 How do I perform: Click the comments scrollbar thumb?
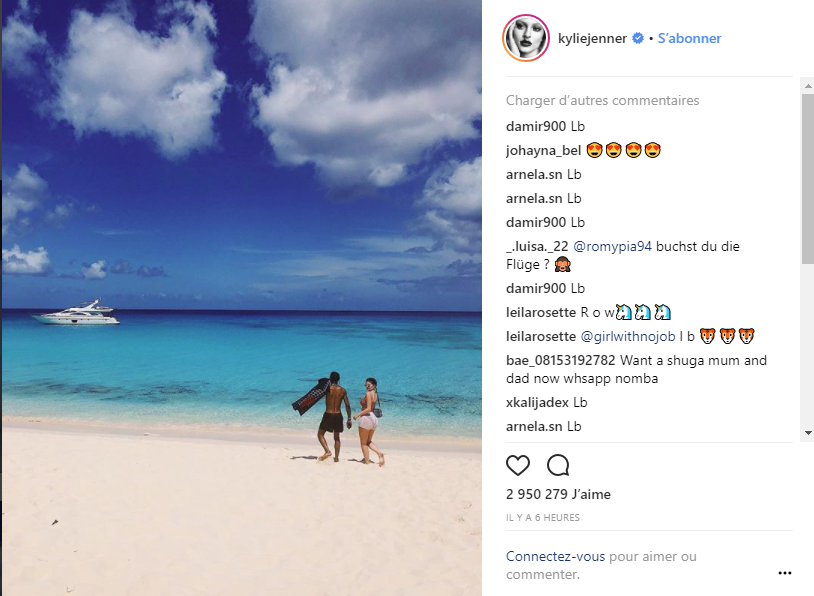[x=808, y=179]
